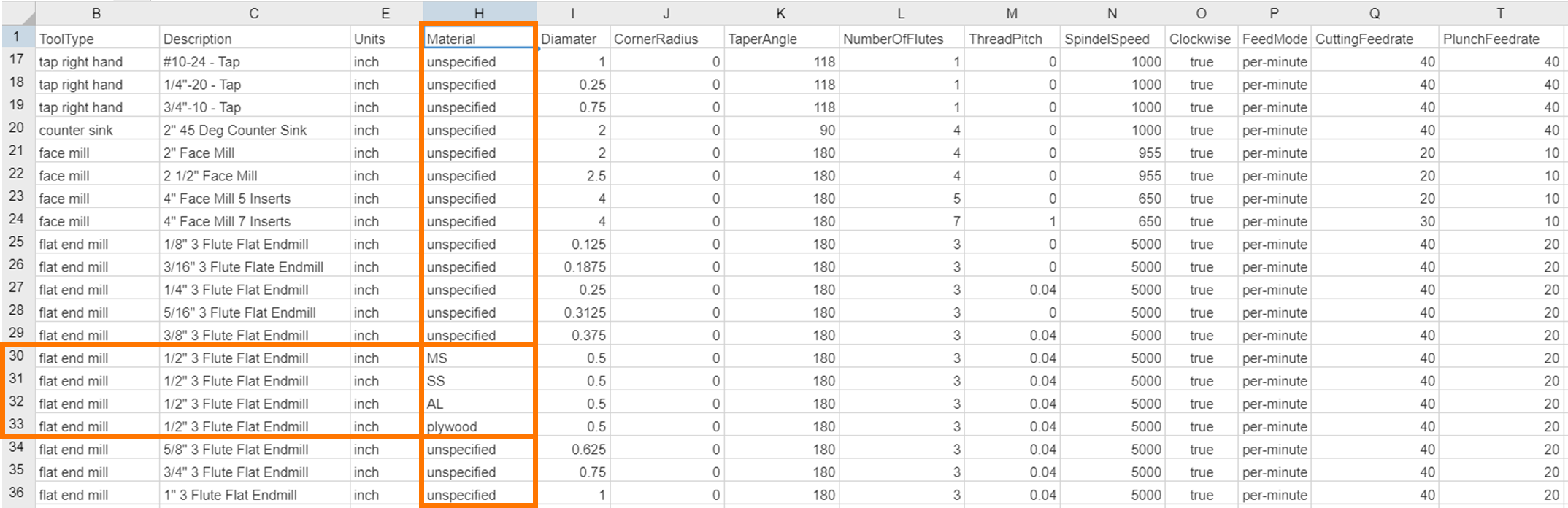Select column K header
This screenshot has width=1568, height=508.
tap(780, 13)
